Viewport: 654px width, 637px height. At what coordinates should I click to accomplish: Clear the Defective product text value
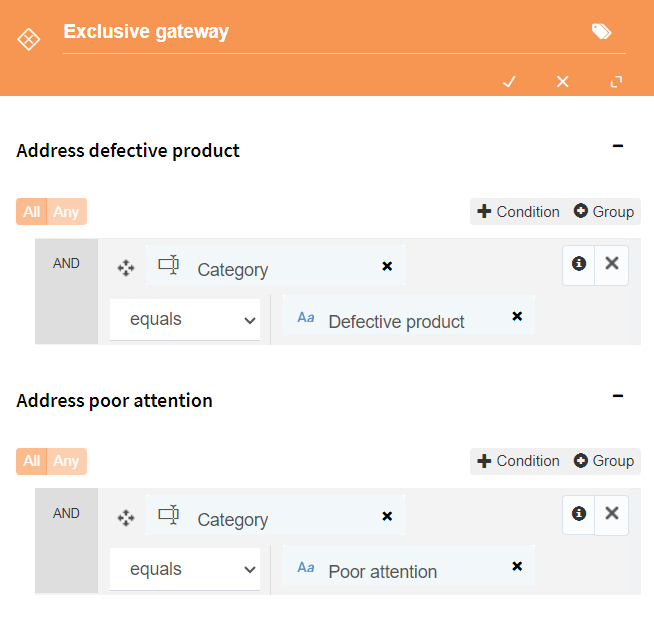(517, 316)
